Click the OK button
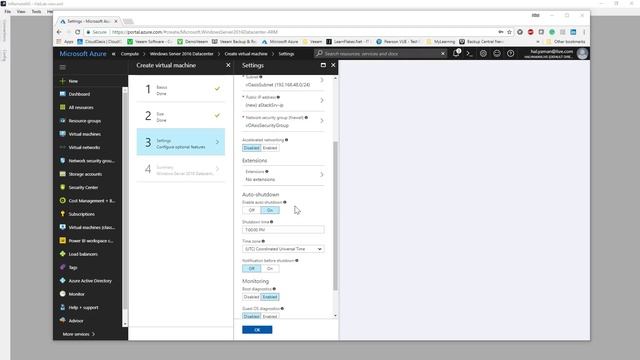This screenshot has width=640, height=360. [257, 330]
